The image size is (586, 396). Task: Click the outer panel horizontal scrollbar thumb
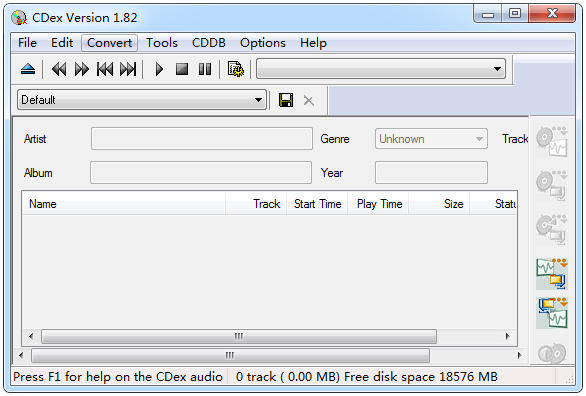click(x=230, y=355)
